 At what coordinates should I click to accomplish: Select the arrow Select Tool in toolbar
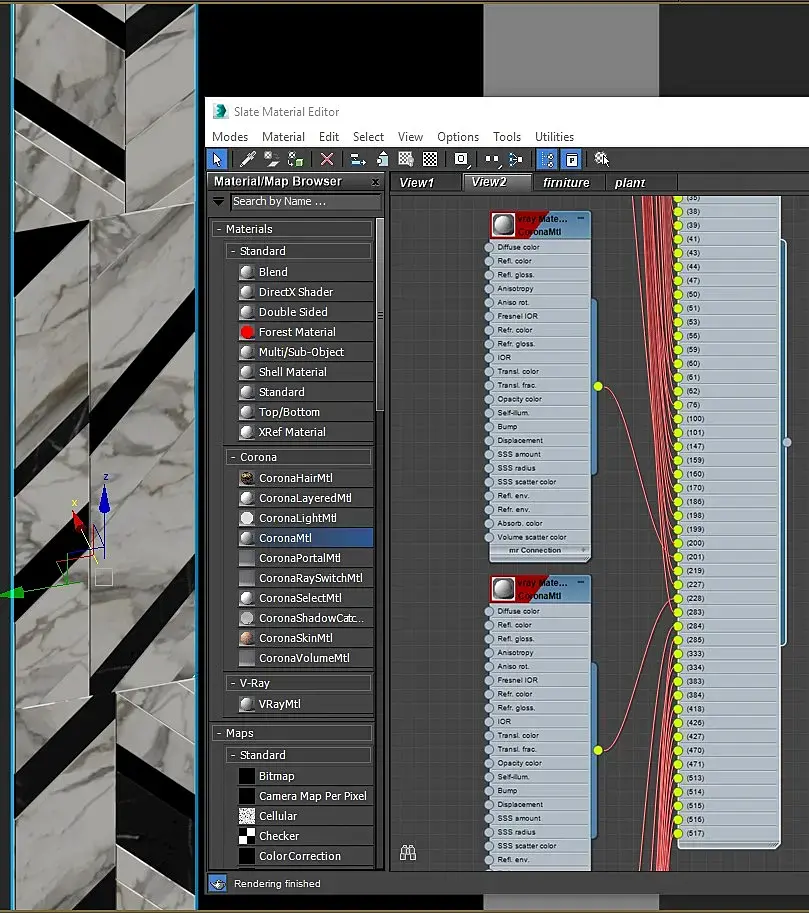[x=217, y=159]
